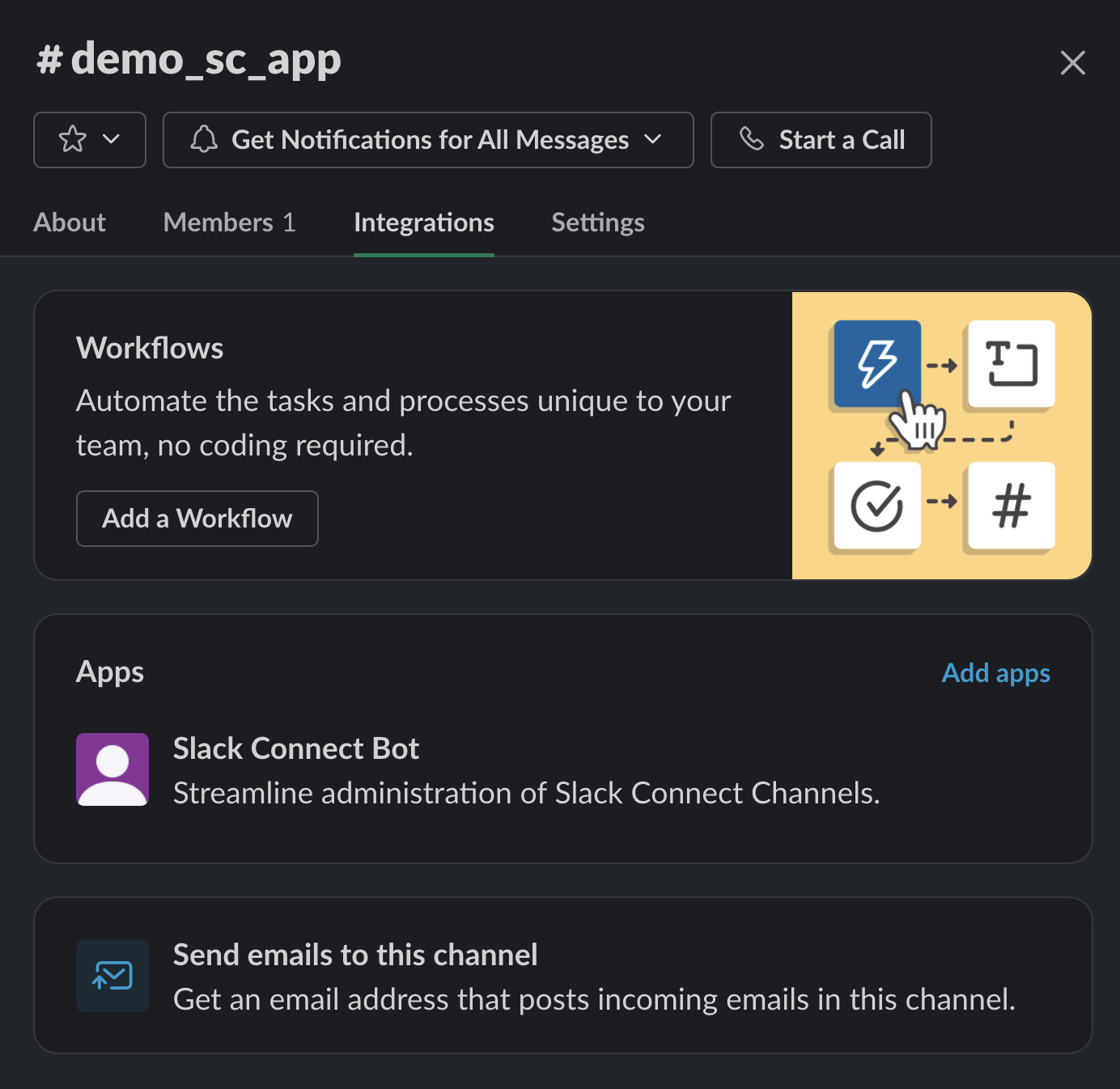Click the Apps section heading

click(x=110, y=672)
